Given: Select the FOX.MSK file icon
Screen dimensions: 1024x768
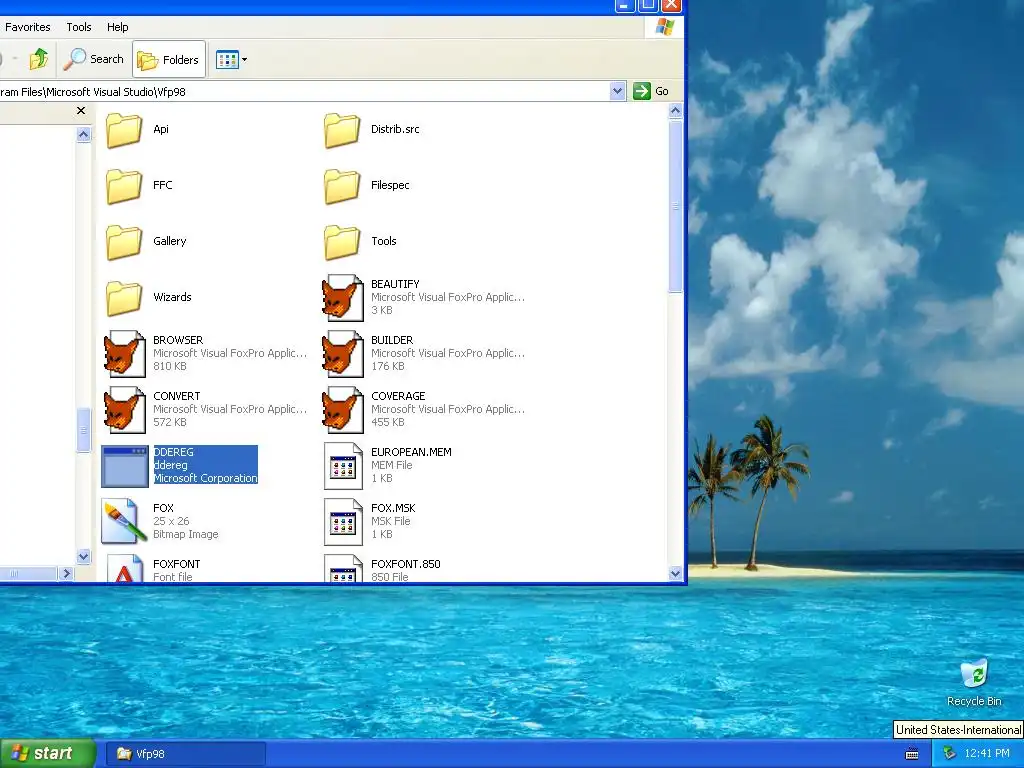Looking at the screenshot, I should pyautogui.click(x=343, y=522).
